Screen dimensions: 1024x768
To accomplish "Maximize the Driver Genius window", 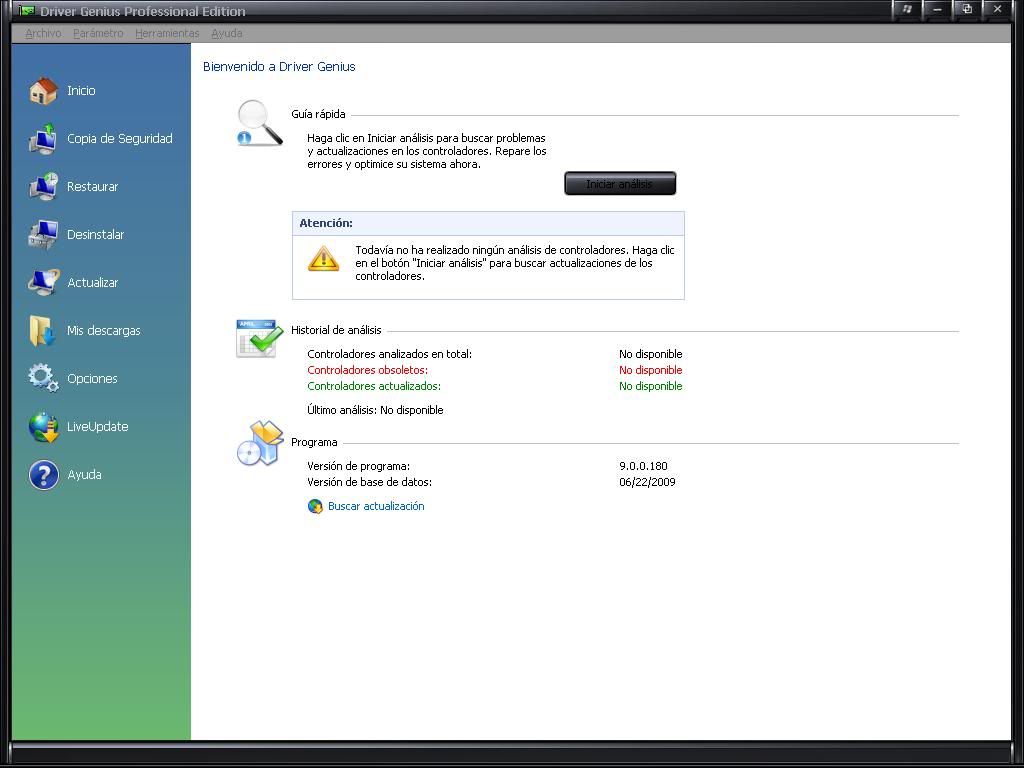I will [967, 9].
